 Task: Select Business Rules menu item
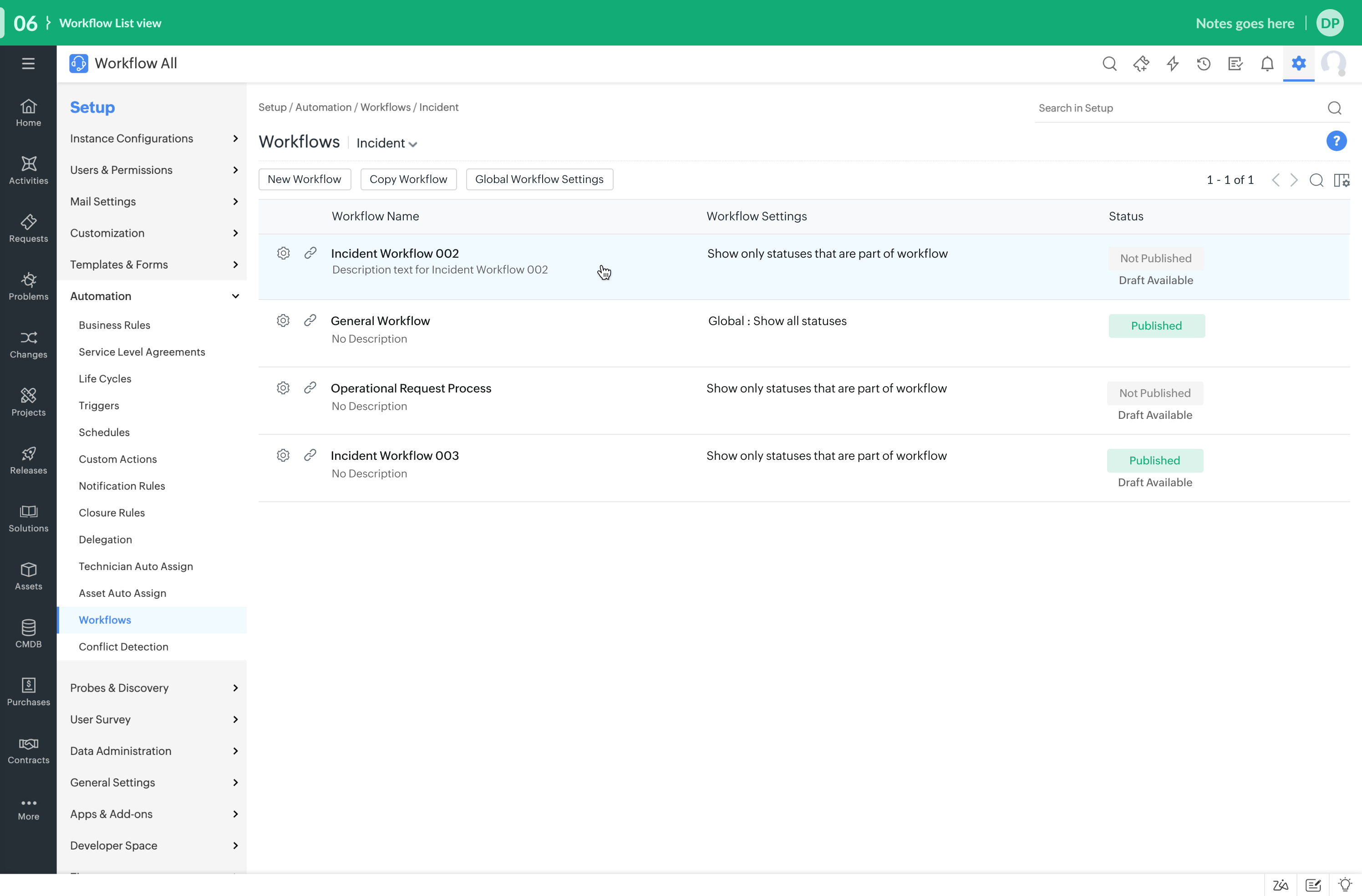(x=114, y=325)
